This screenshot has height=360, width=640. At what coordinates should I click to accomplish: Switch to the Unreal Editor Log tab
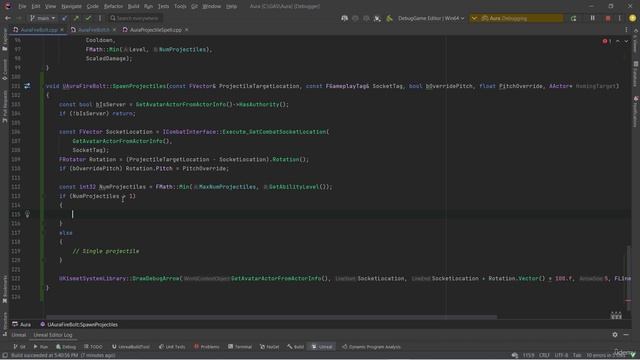pos(53,335)
